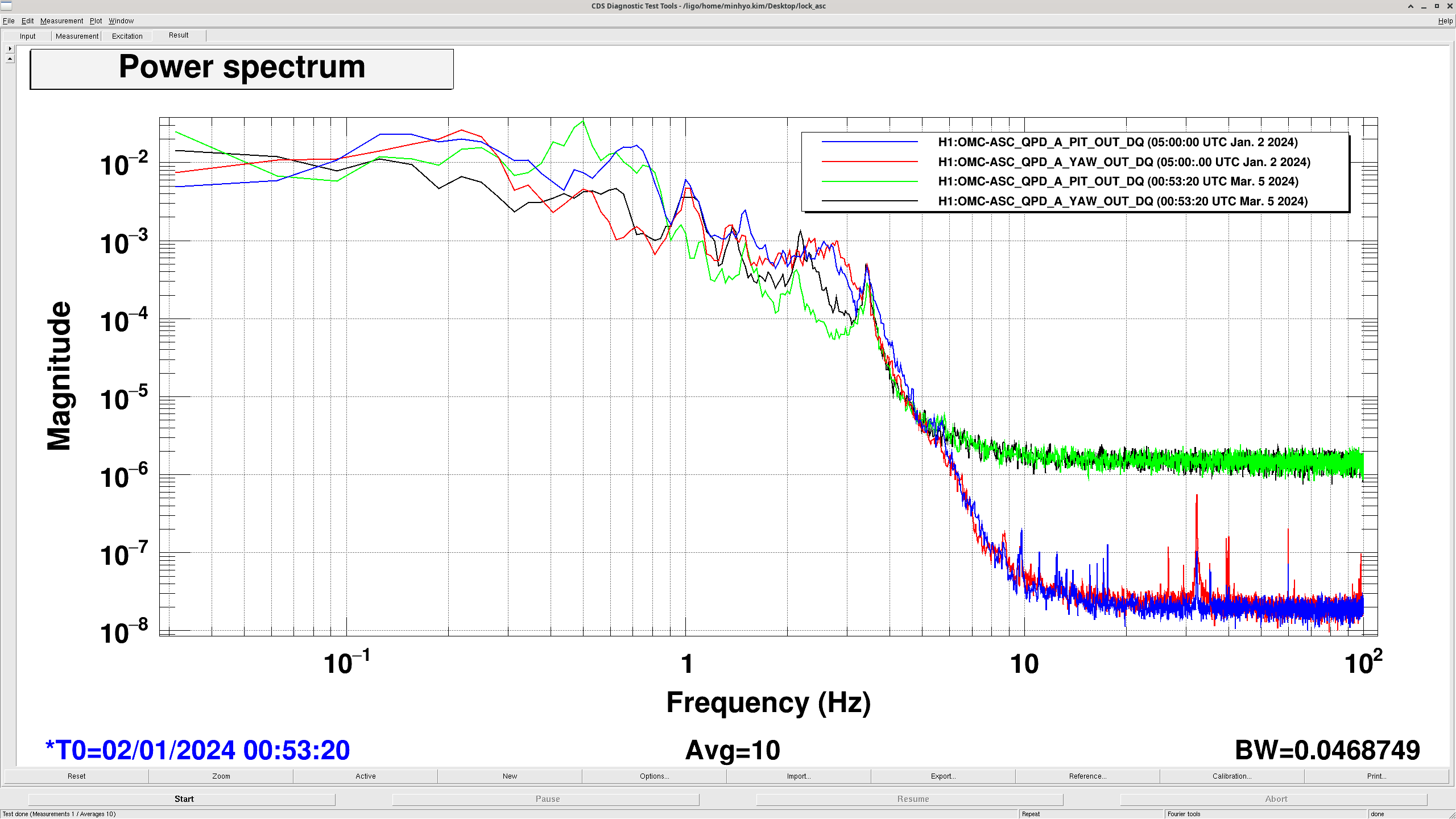This screenshot has width=1456, height=819.
Task: Open the Help menu
Action: click(1445, 20)
